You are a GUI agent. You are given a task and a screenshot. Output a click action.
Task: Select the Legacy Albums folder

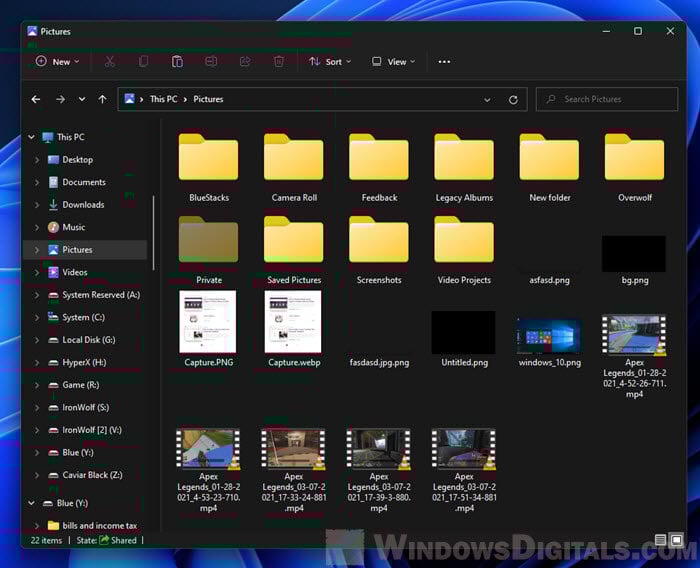click(x=464, y=167)
